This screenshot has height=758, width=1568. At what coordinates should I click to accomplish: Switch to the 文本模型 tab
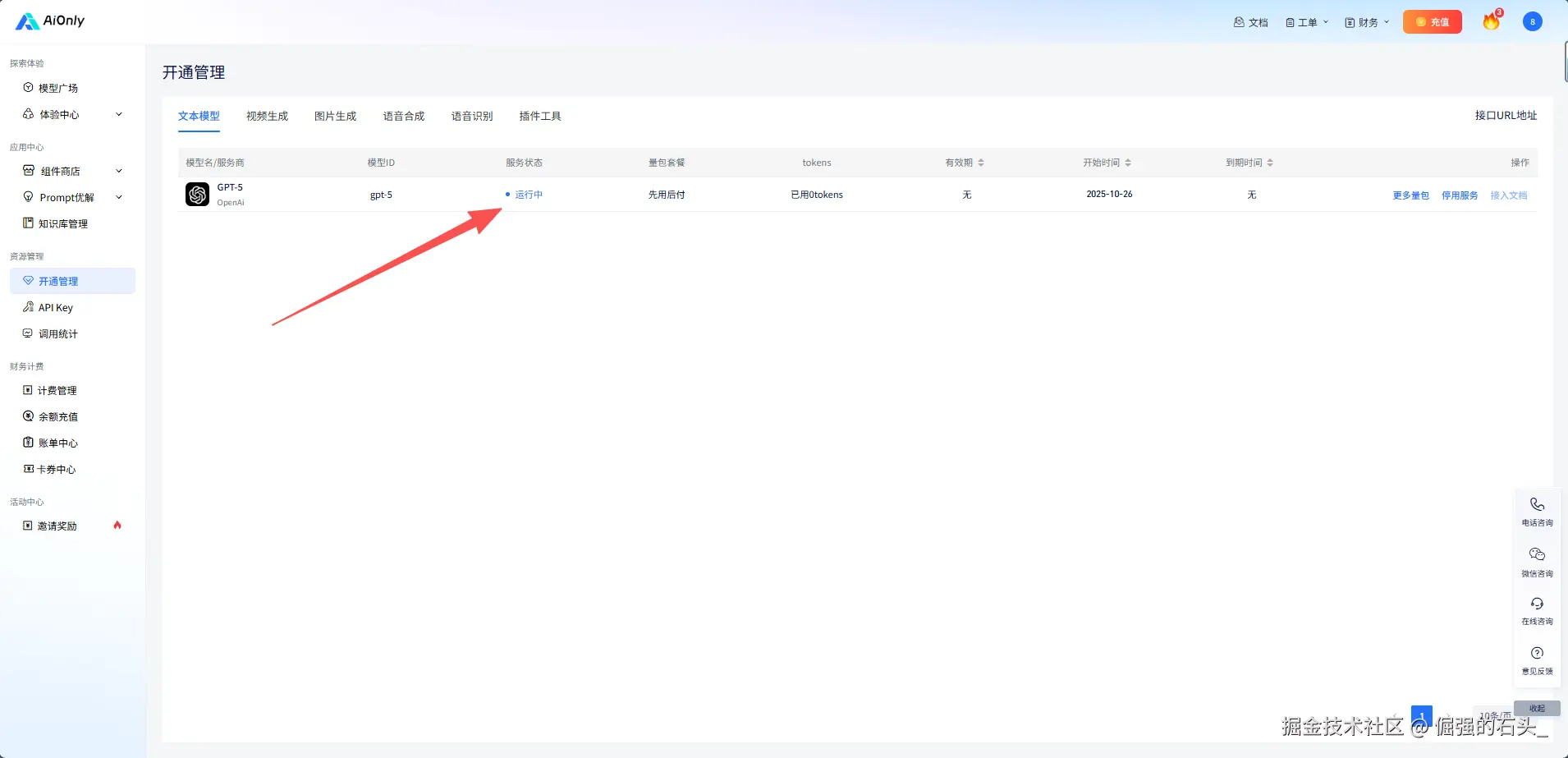[x=199, y=116]
